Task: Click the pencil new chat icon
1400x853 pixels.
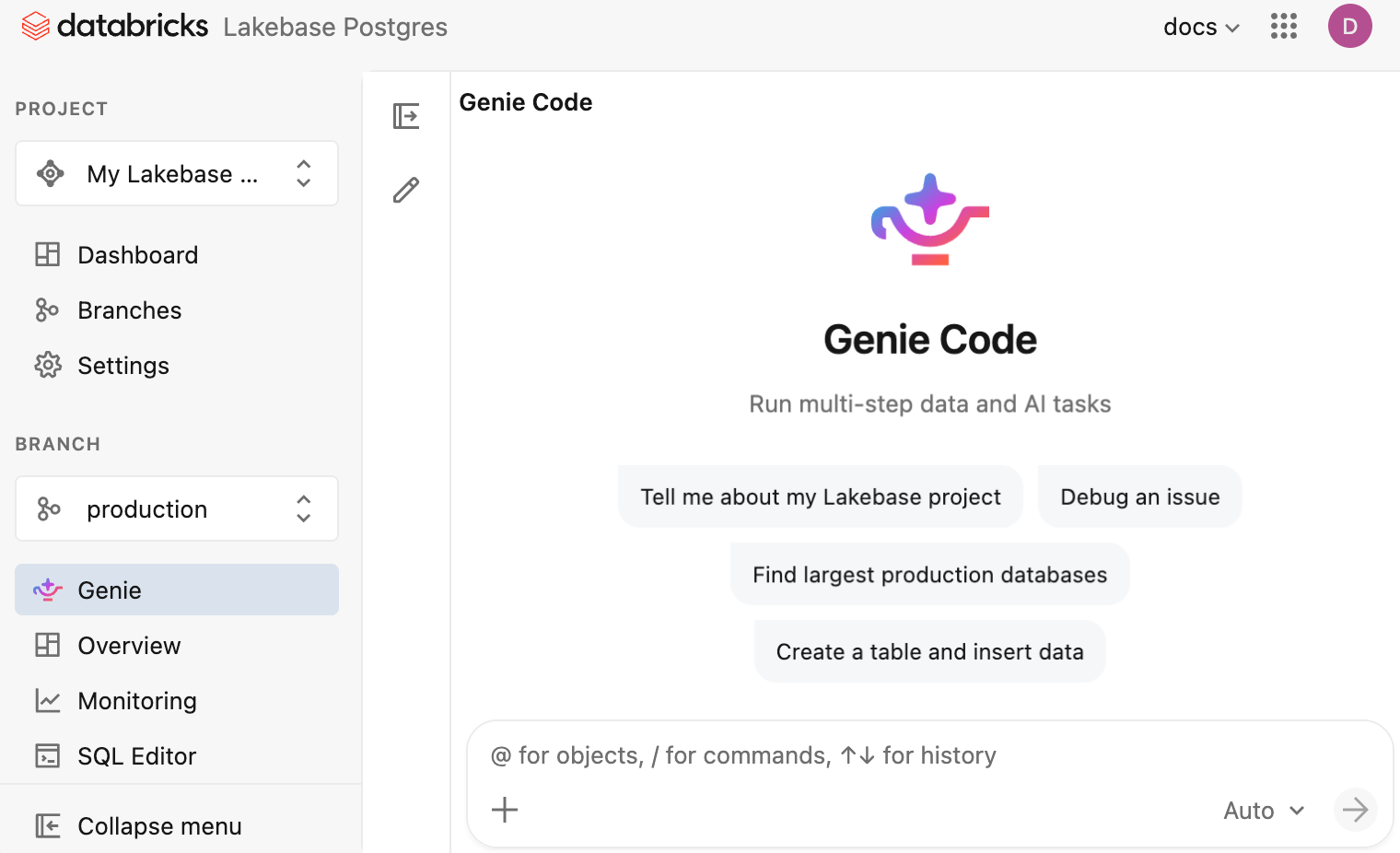Action: coord(406,190)
